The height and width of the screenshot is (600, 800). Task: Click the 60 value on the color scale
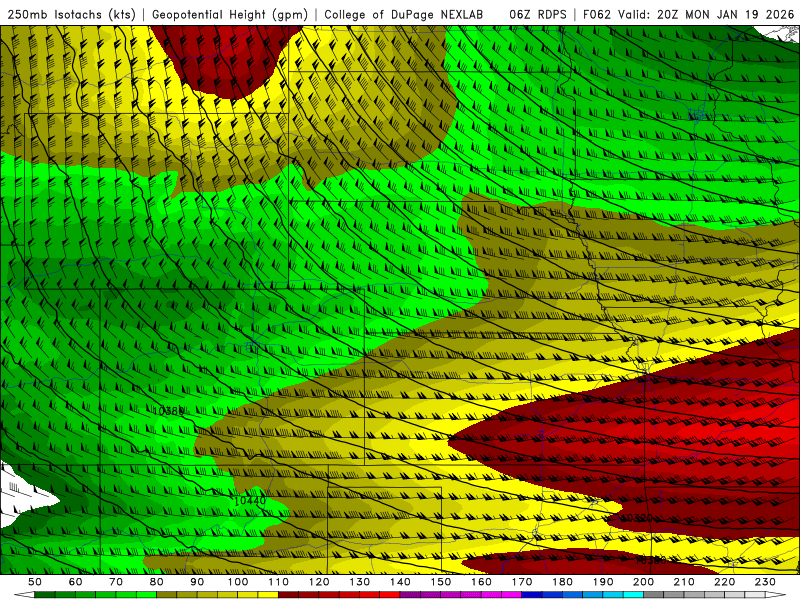point(76,582)
